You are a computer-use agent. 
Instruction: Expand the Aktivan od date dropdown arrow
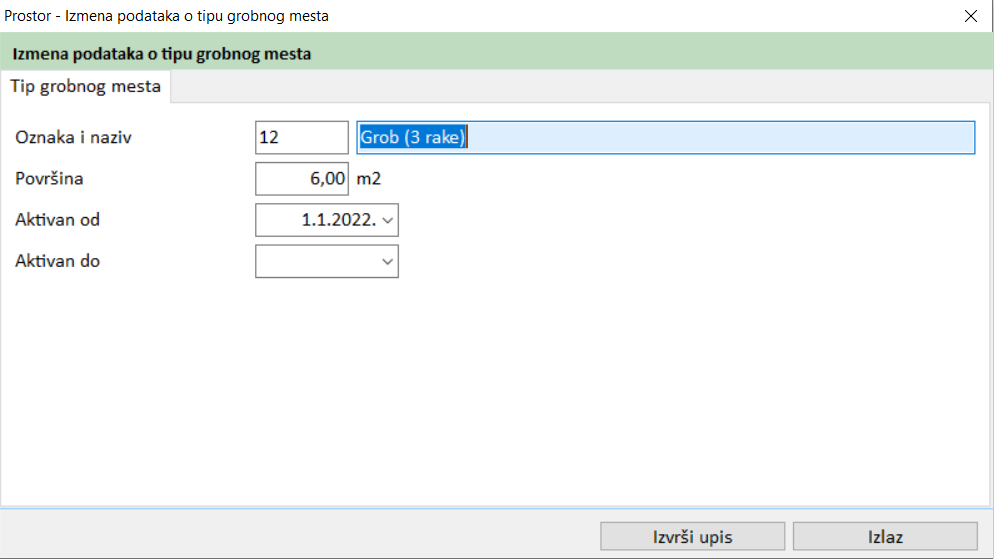pos(388,221)
